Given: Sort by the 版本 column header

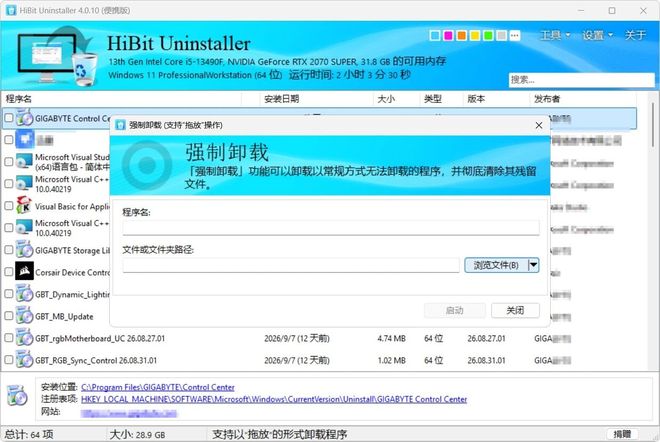Looking at the screenshot, I should 495,99.
